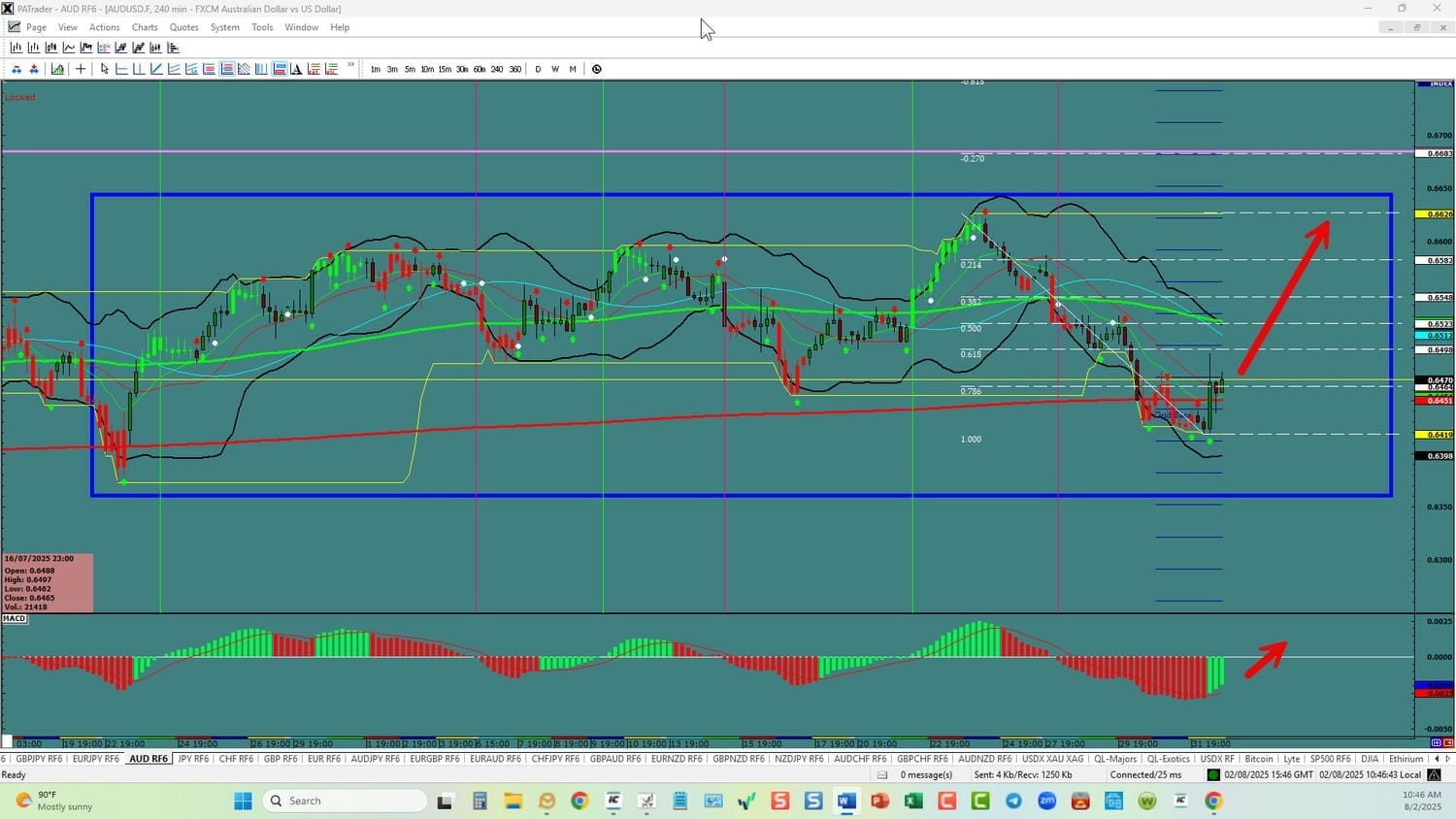Toggle the 240 minute timeframe
This screenshot has height=819, width=1456.
pos(497,69)
